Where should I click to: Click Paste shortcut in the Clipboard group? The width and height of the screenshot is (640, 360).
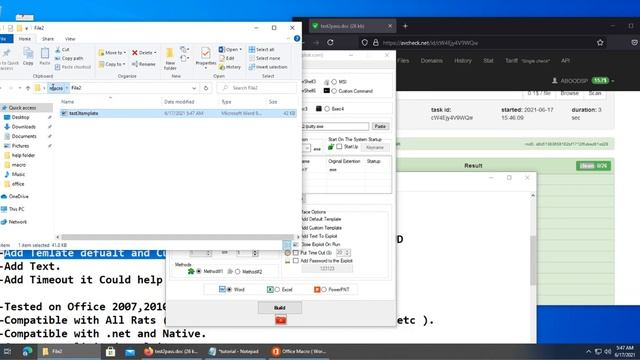(73, 67)
